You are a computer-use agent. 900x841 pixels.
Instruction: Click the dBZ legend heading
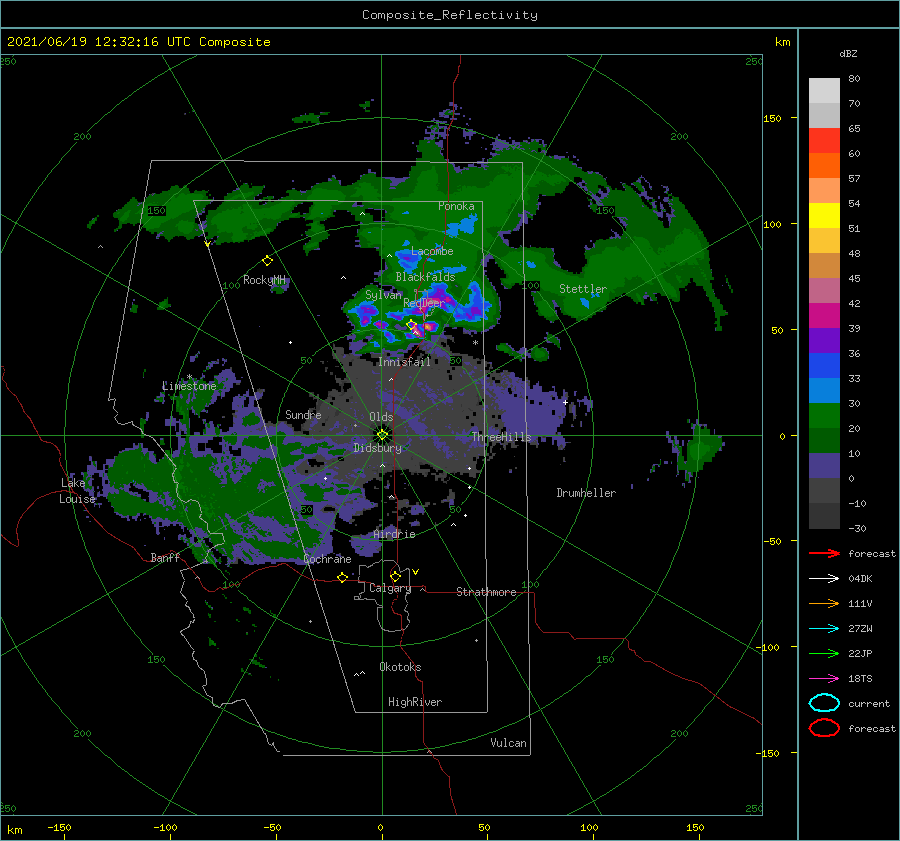pyautogui.click(x=848, y=53)
